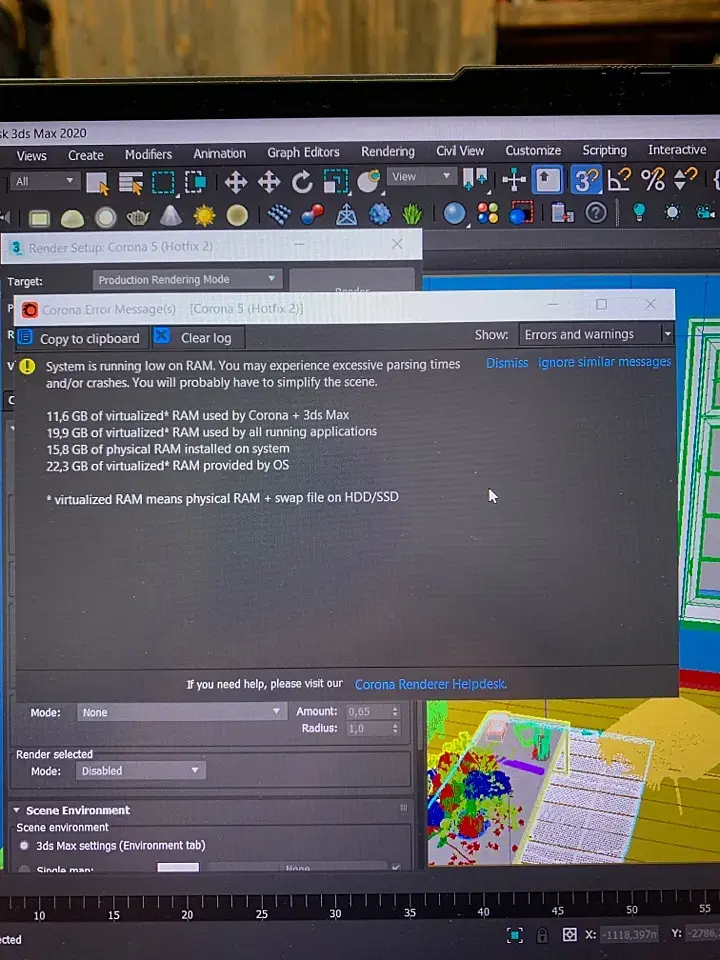Toggle the 3D Snaps button
The image size is (720, 960).
(x=586, y=180)
